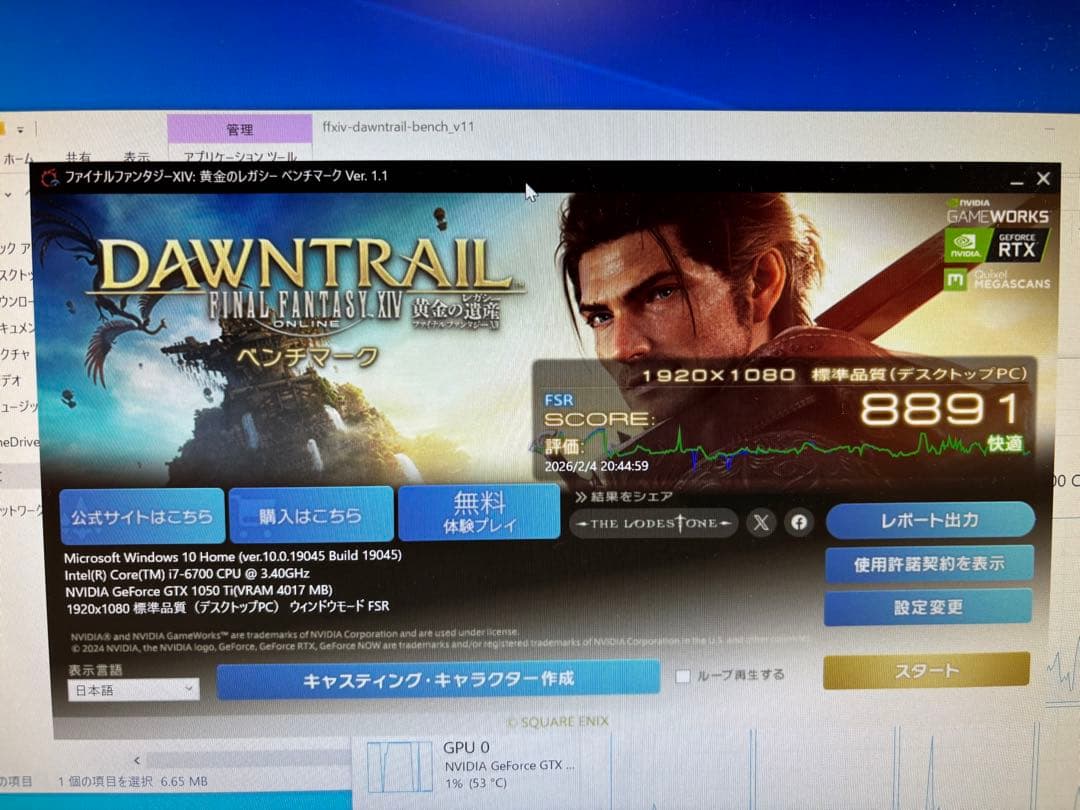
Task: Open キャスティング・キャラクター作成 character creation
Action: [x=437, y=679]
